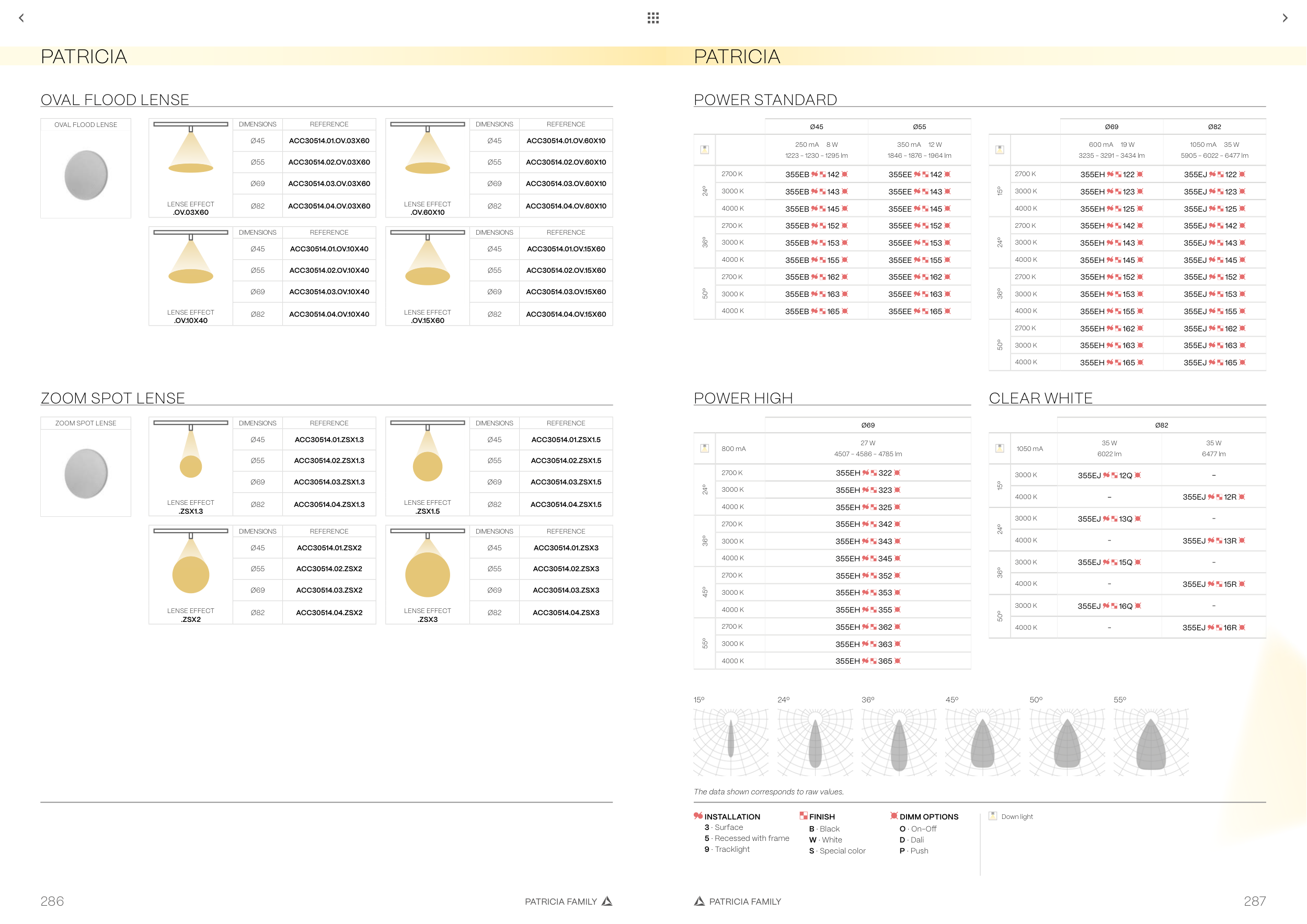Click the 15° polar distribution diagram

click(x=731, y=742)
